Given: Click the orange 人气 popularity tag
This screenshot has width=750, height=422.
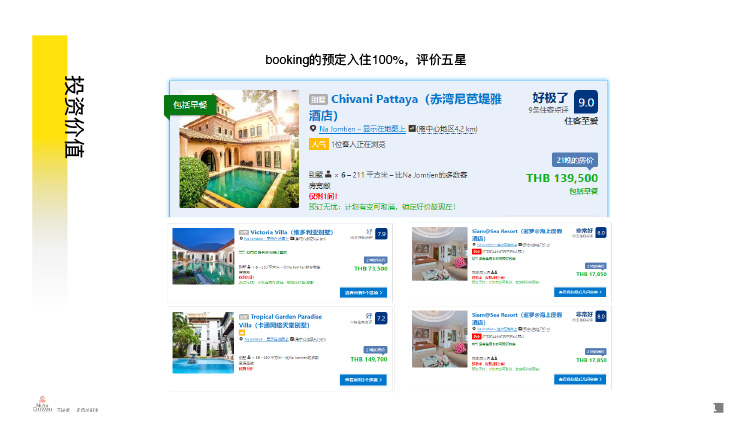Looking at the screenshot, I should [319, 144].
